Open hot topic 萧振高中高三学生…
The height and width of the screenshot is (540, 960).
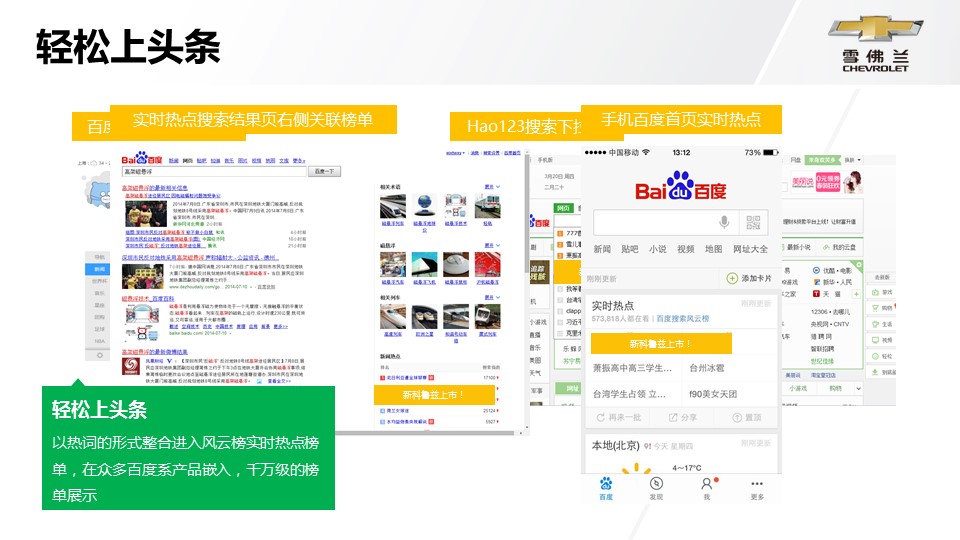[x=632, y=368]
